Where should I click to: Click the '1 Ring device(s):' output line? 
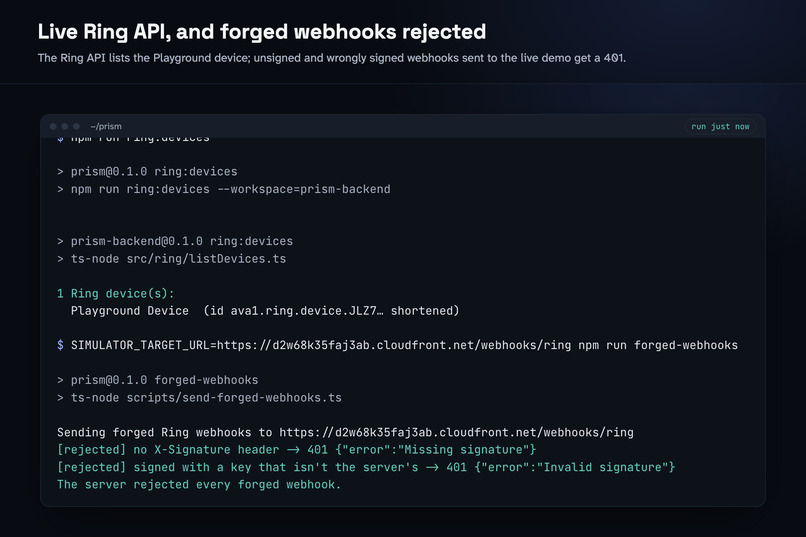coord(116,293)
